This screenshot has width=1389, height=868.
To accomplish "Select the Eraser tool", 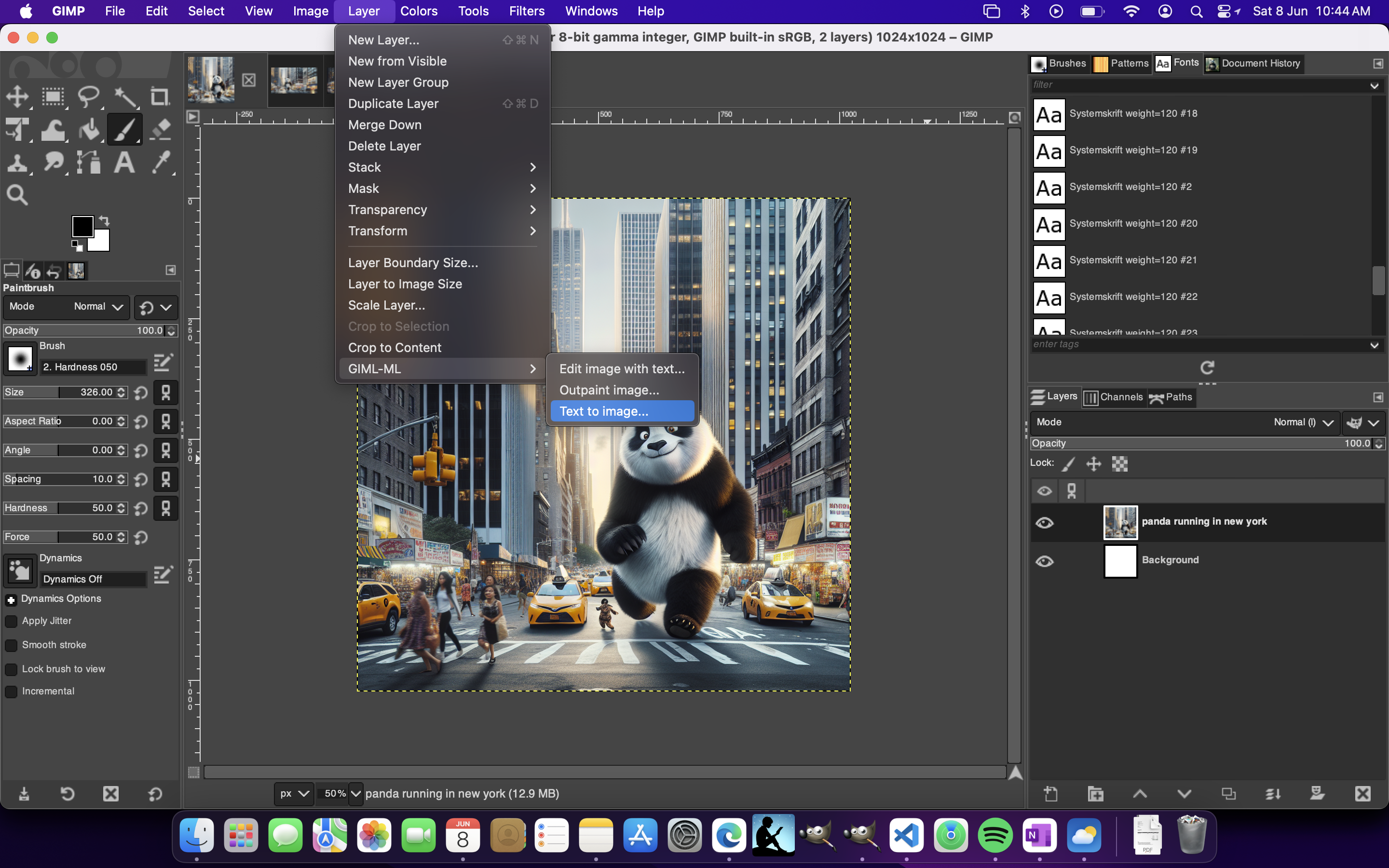I will click(x=161, y=130).
